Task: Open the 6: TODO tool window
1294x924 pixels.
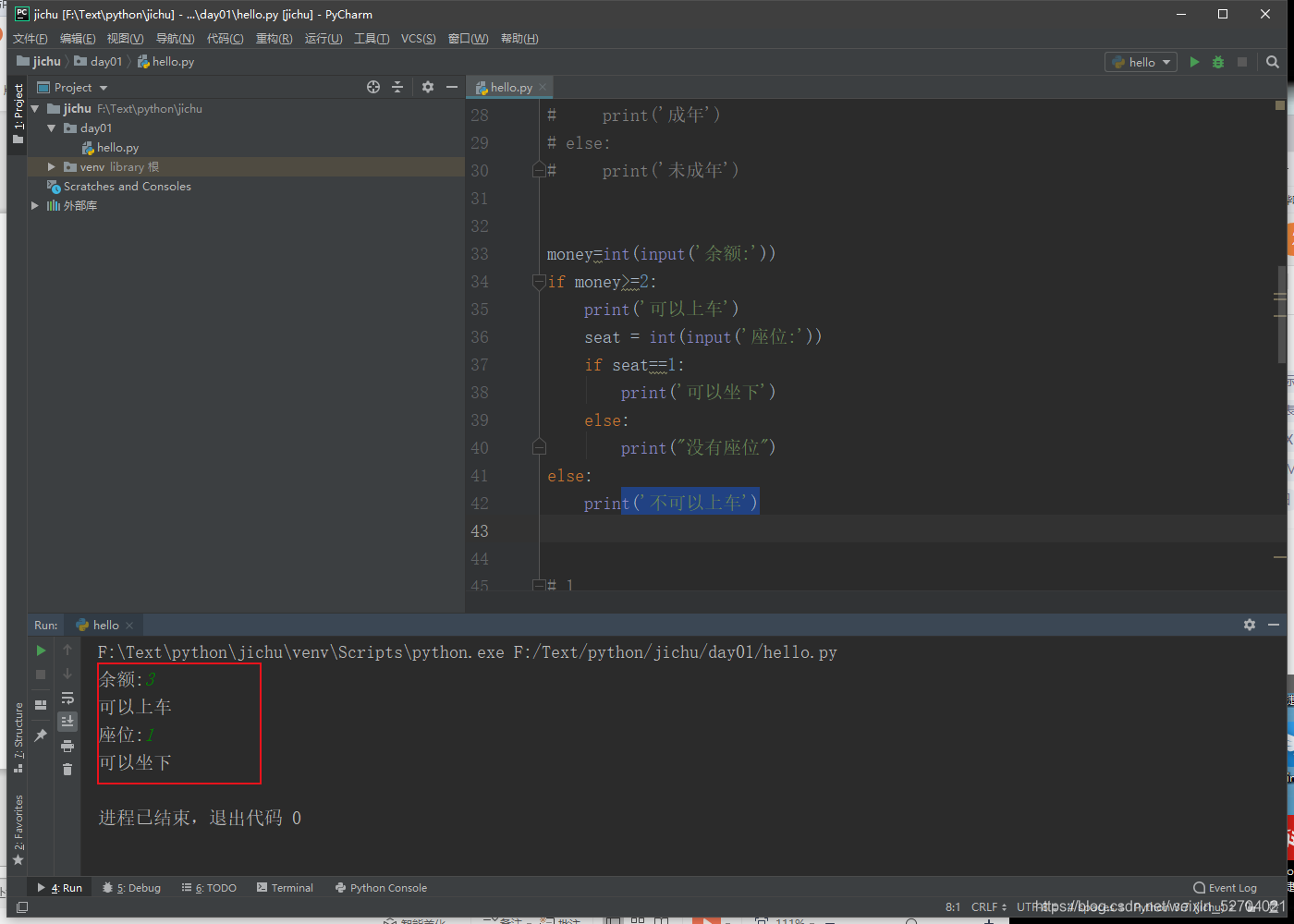Action: [210, 888]
